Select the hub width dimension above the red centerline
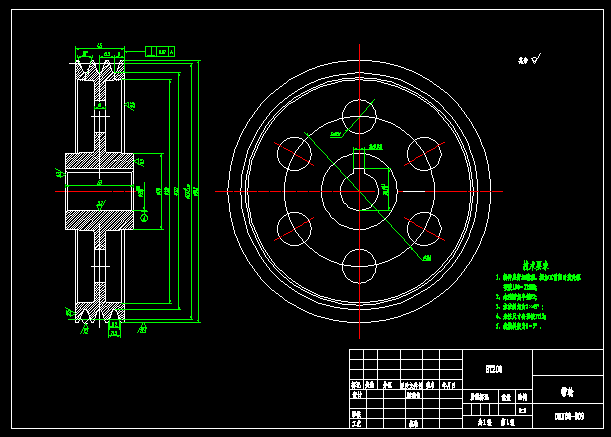Viewport: 611px width, 437px height. point(100,182)
